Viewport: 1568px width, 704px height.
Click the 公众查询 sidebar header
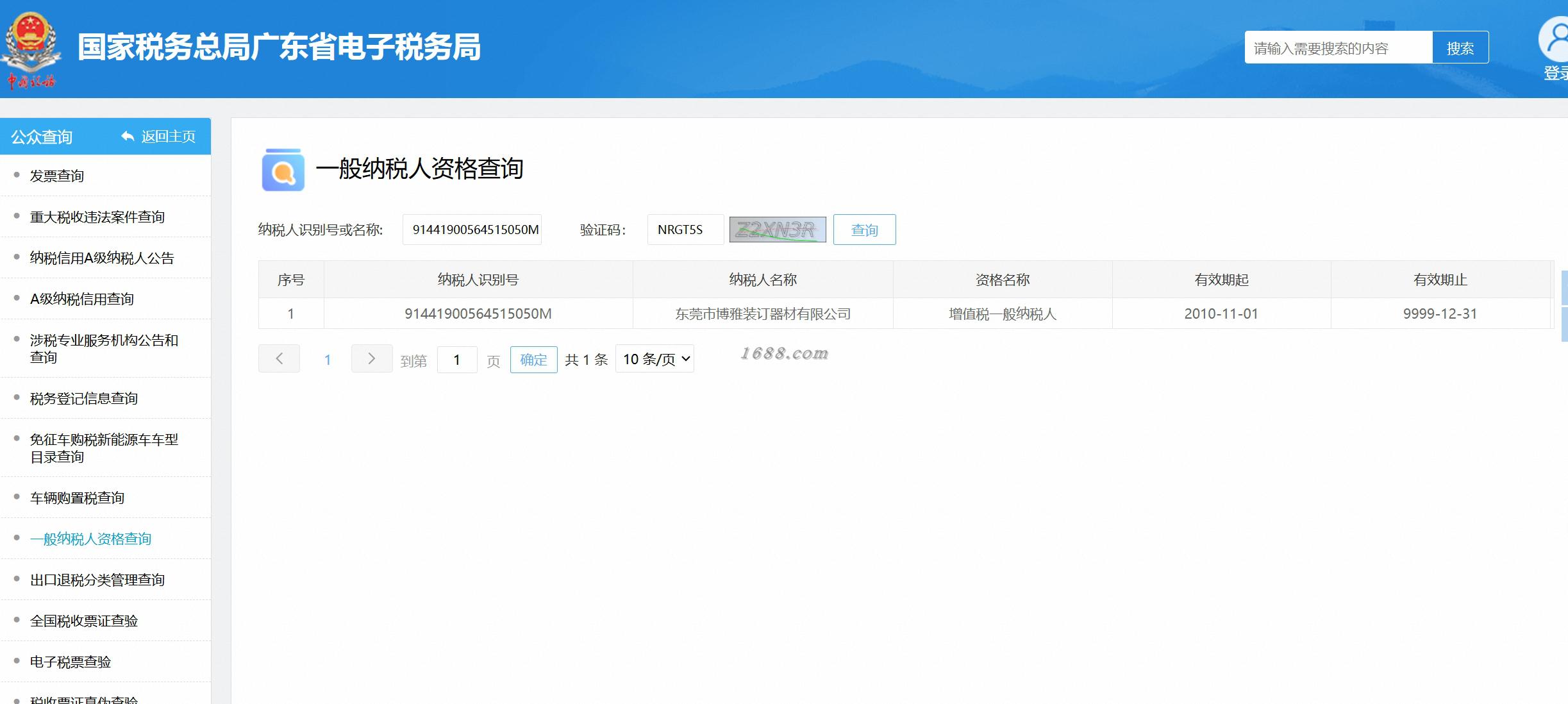click(42, 137)
